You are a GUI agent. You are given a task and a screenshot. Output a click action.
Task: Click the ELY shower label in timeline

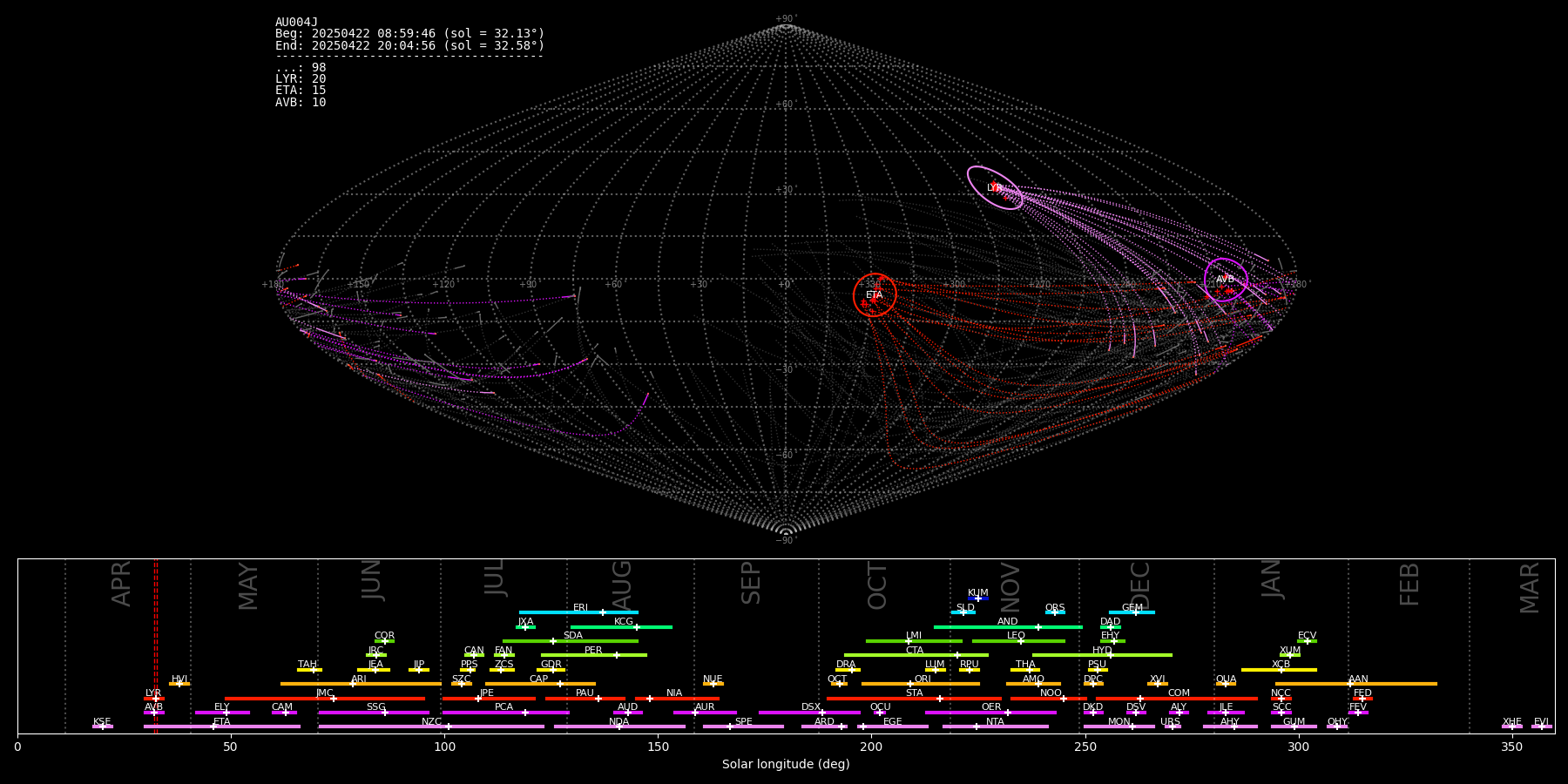point(222,707)
